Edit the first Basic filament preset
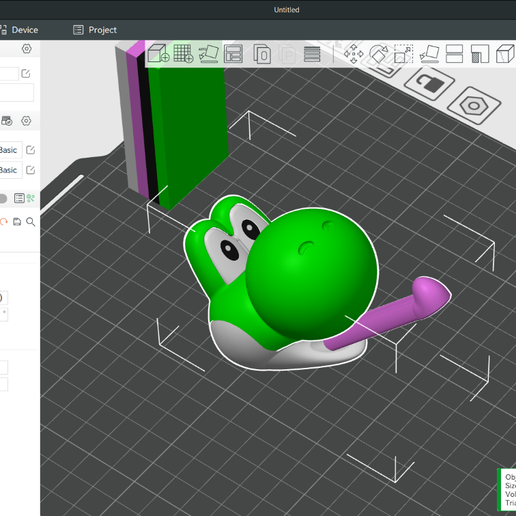This screenshot has width=516, height=516. [x=31, y=150]
